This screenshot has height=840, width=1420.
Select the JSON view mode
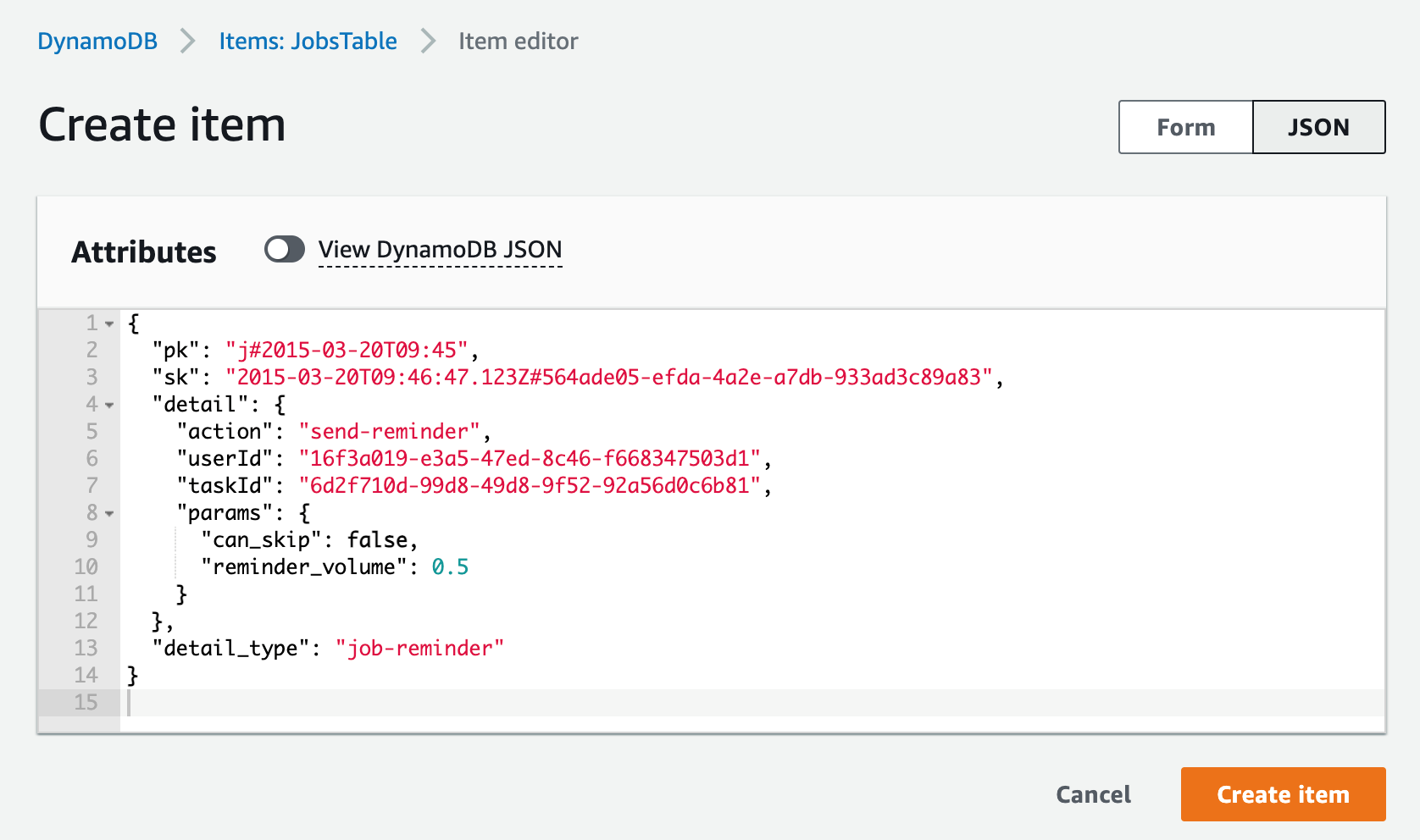pos(1318,127)
